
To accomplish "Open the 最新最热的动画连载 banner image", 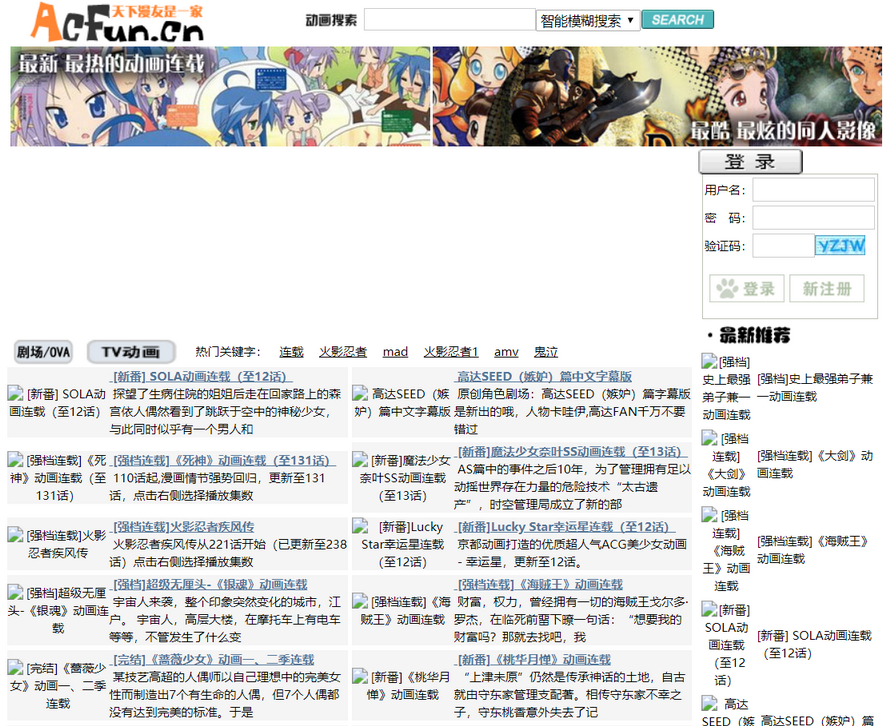I will (x=220, y=96).
